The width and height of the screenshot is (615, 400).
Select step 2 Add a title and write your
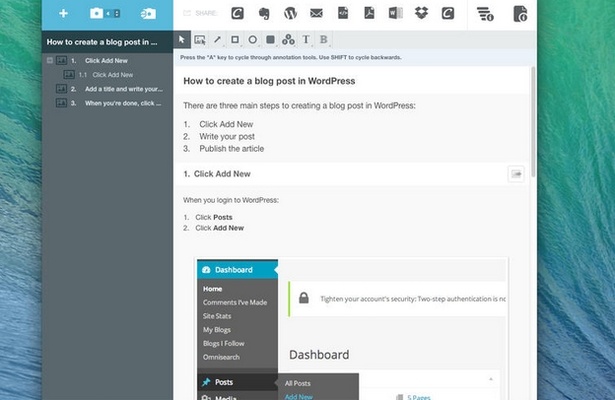[124, 89]
